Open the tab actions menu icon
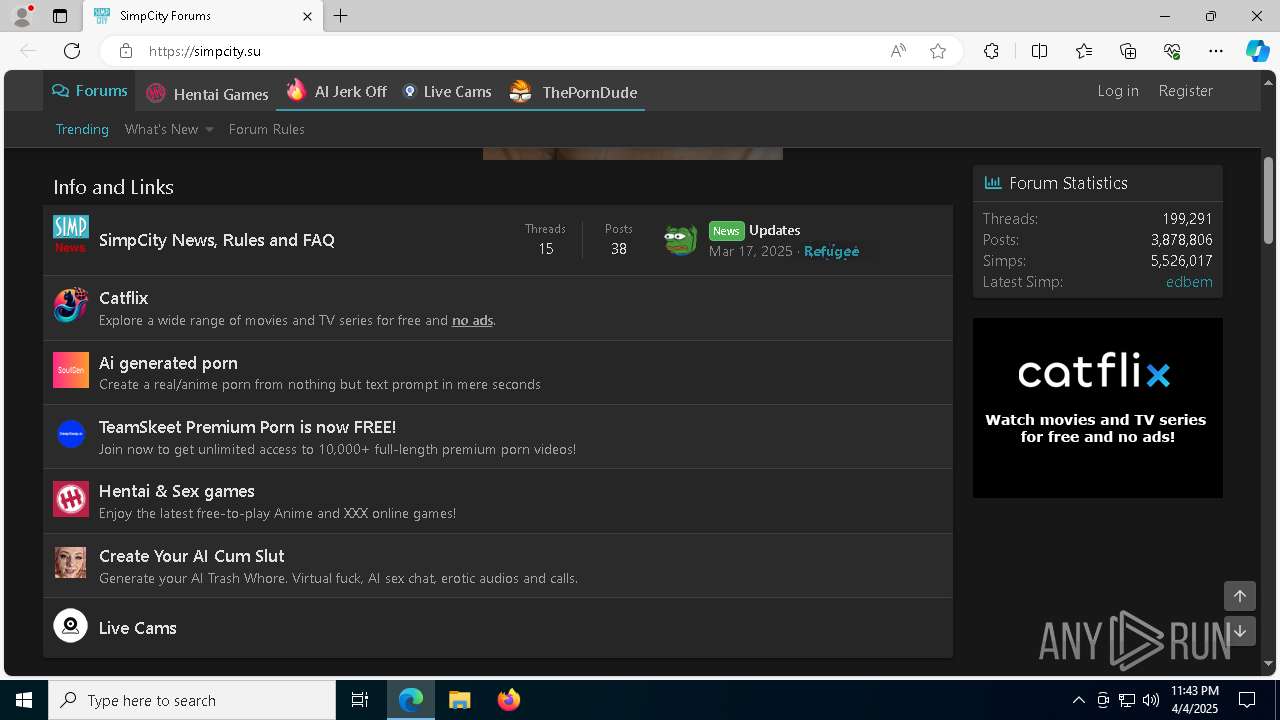This screenshot has width=1280, height=720. (60, 16)
